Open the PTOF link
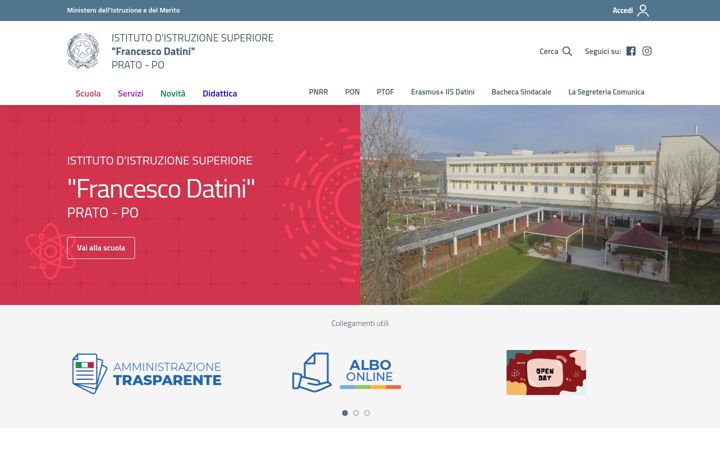 click(385, 92)
